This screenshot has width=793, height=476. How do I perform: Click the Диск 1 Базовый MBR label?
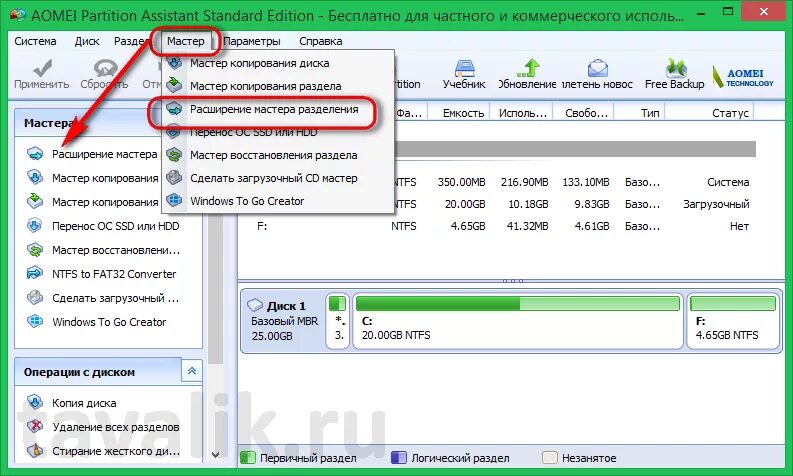click(284, 321)
